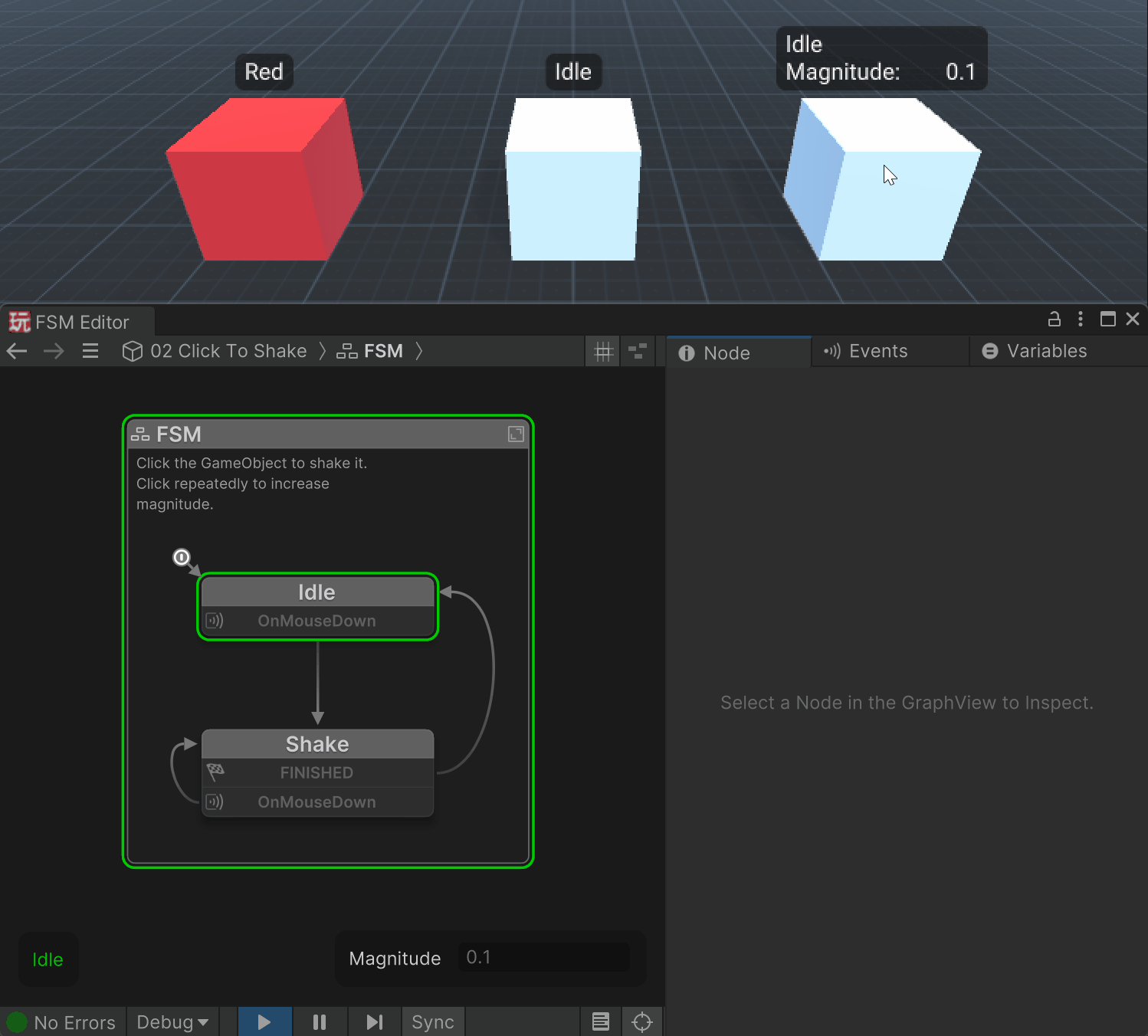
Task: Select the Idle state node
Action: click(x=317, y=592)
